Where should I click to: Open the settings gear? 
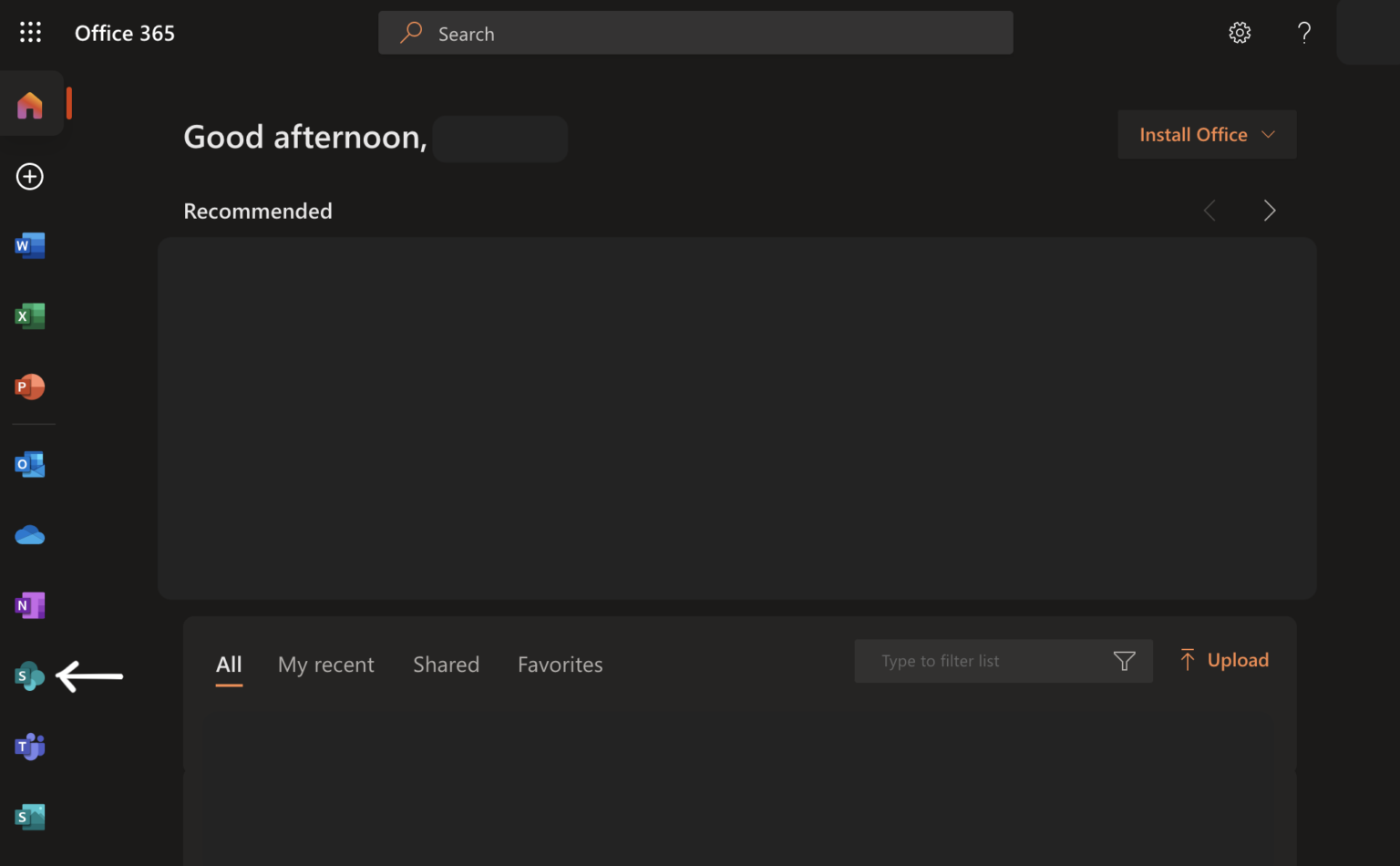coord(1240,33)
